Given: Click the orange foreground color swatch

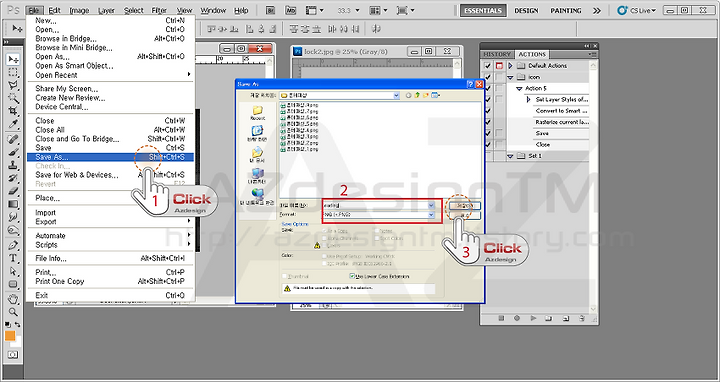Looking at the screenshot, I should coord(10,336).
